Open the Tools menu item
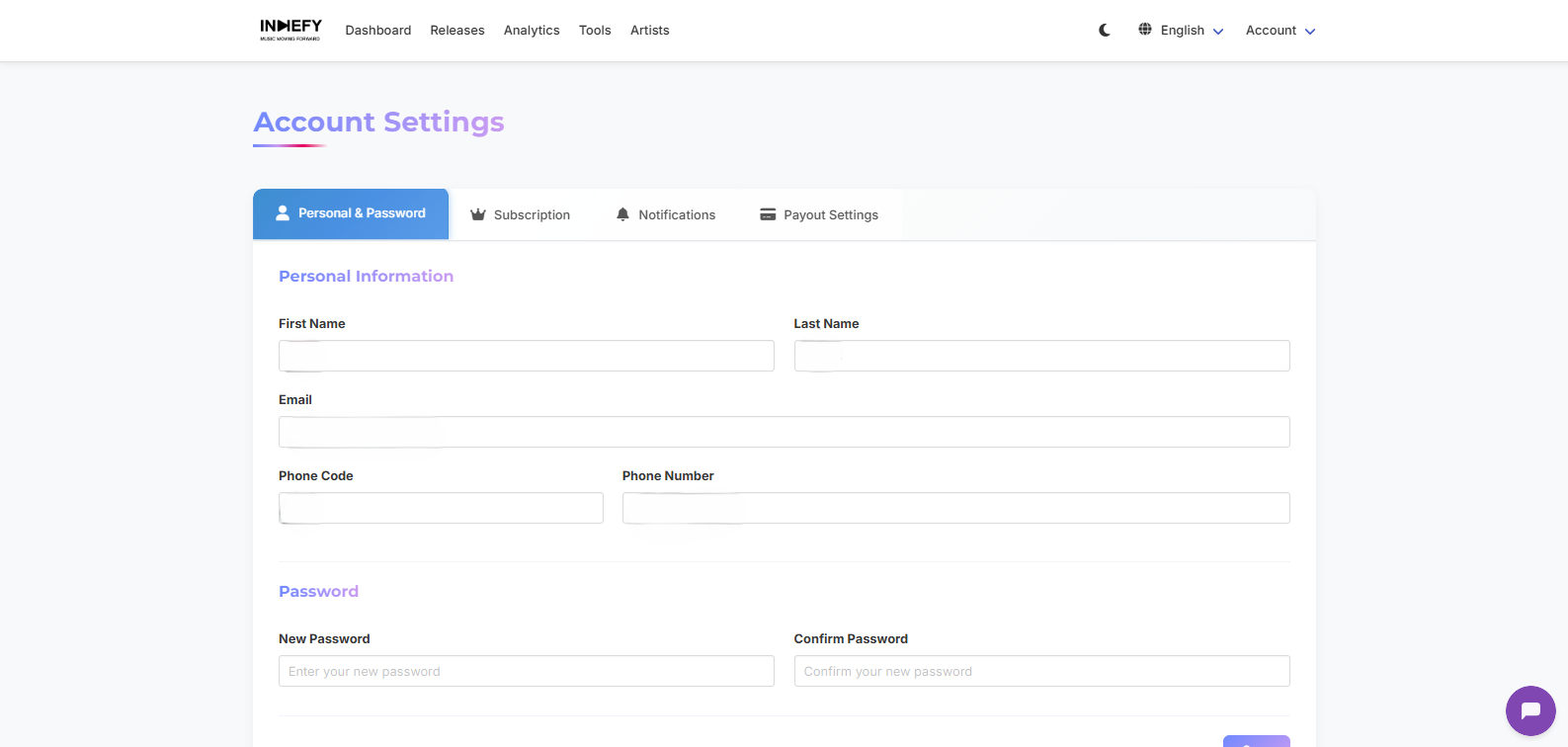This screenshot has width=1568, height=747. coord(595,31)
